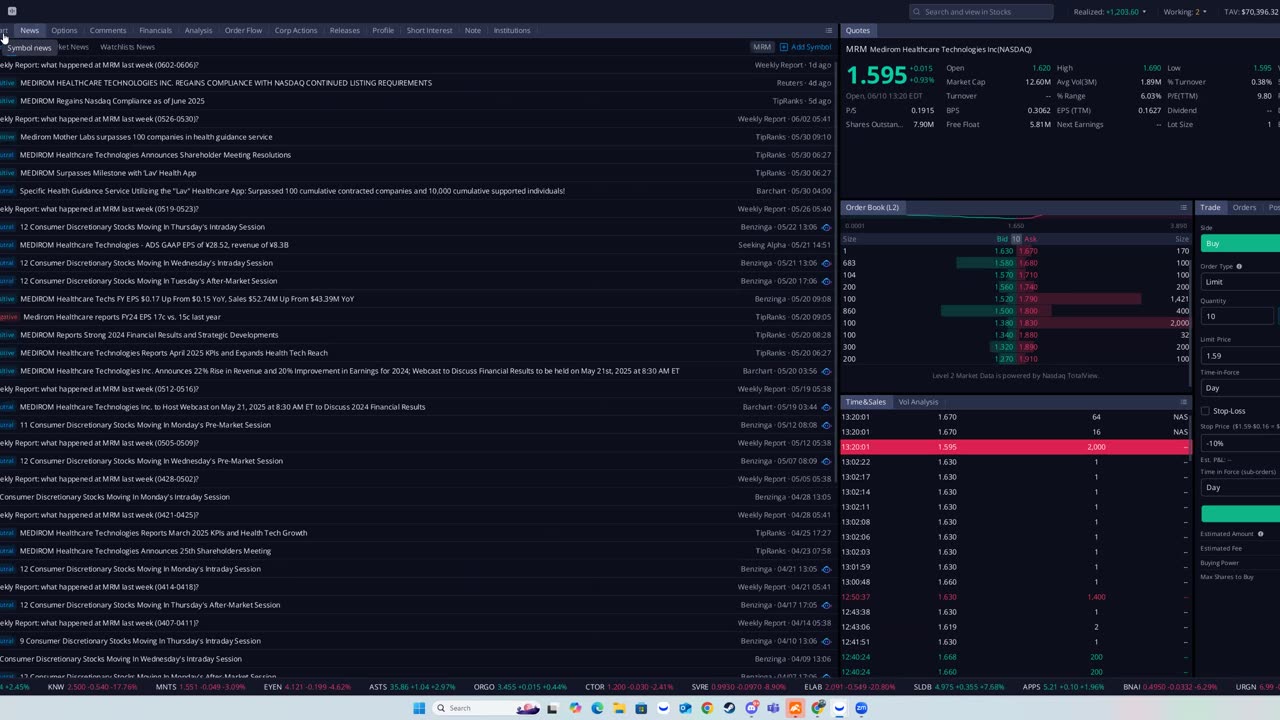Open the Institutions tab
Image resolution: width=1280 pixels, height=720 pixels.
[x=511, y=30]
